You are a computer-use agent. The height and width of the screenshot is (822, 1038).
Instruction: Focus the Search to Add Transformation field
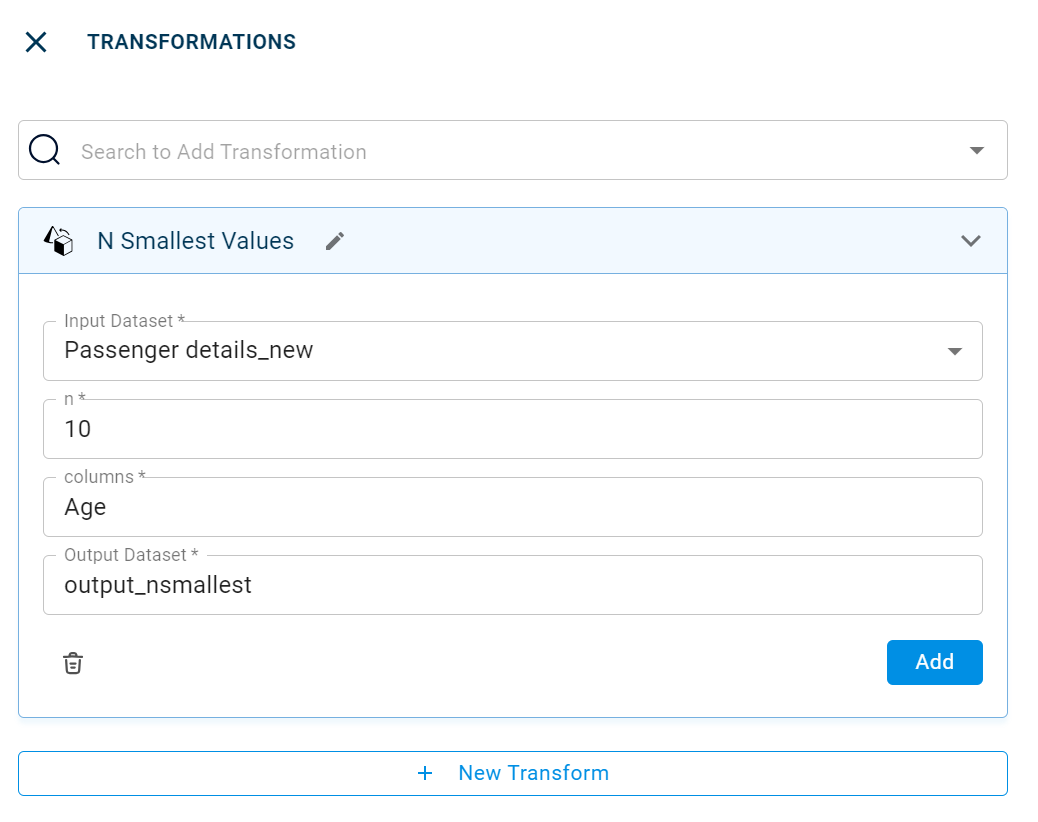pyautogui.click(x=500, y=151)
